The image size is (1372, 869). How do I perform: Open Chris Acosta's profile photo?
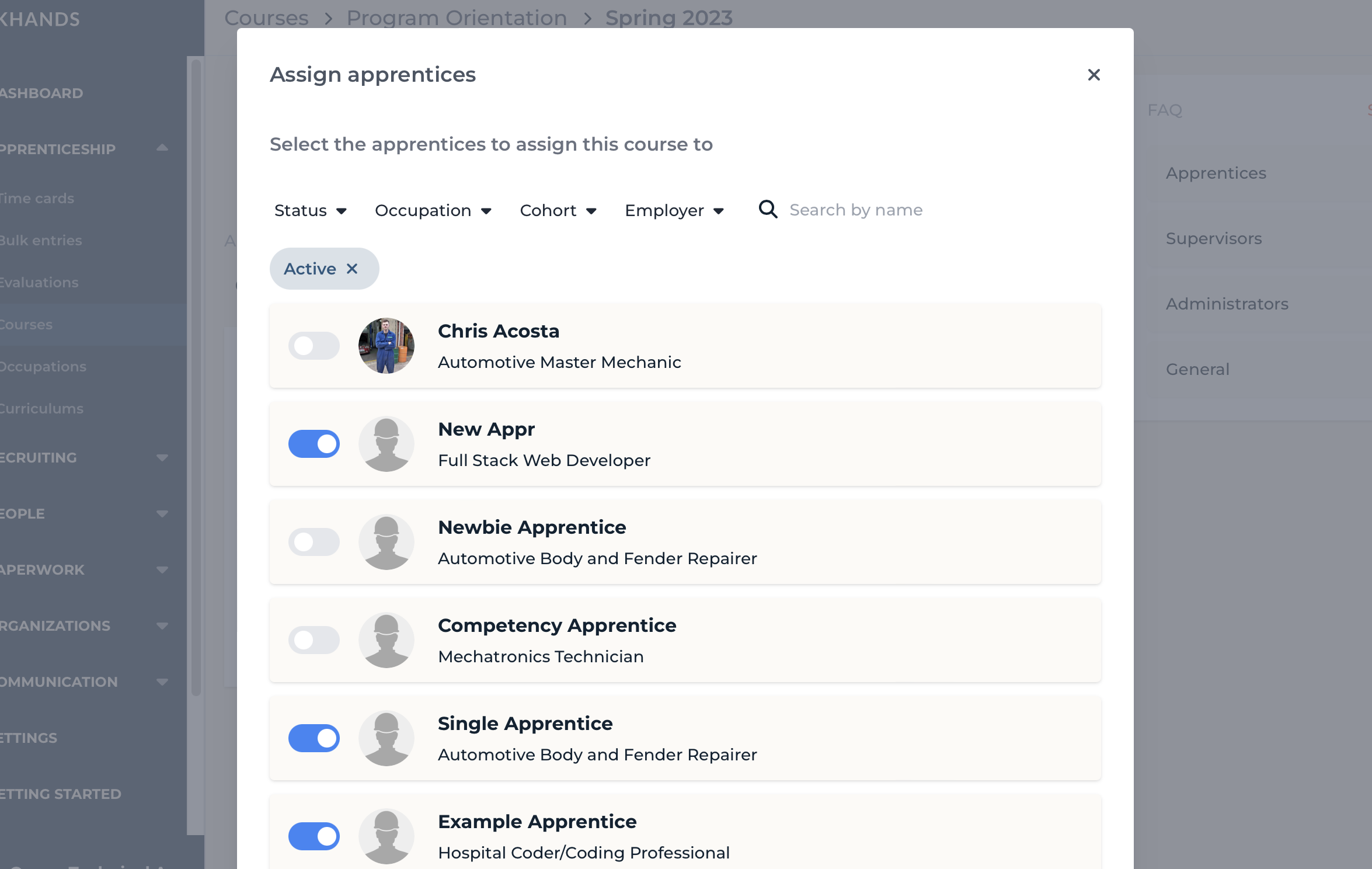tap(386, 346)
